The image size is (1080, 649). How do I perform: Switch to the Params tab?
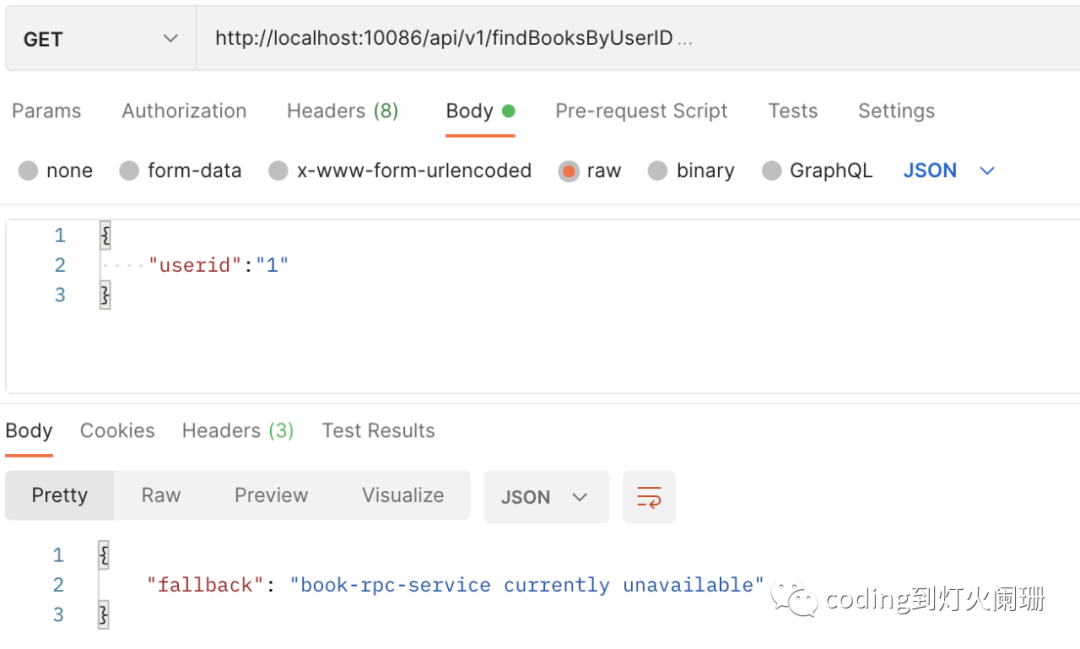click(x=46, y=111)
